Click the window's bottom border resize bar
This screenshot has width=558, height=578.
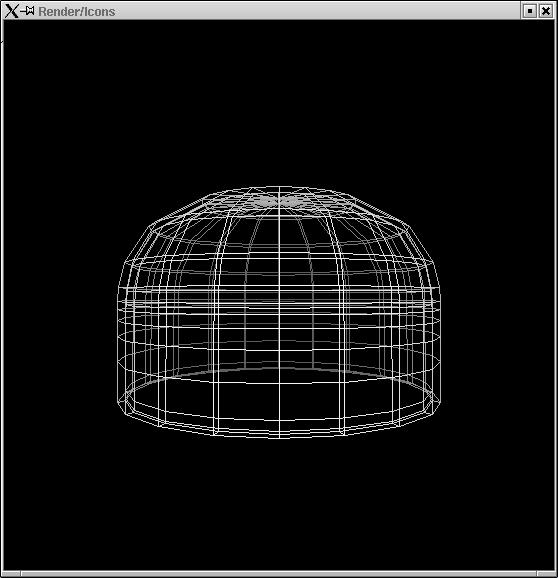point(279,574)
